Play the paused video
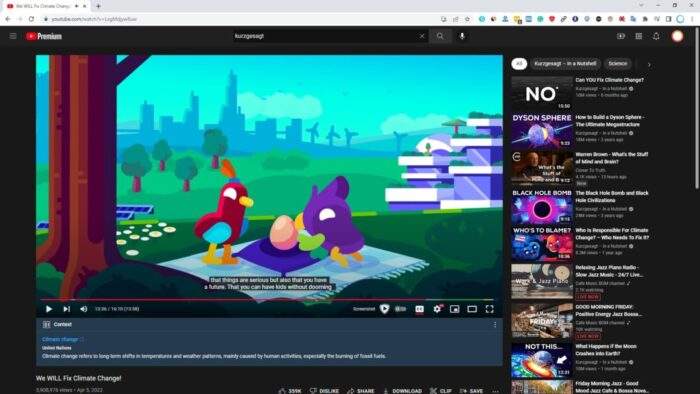The image size is (700, 394). click(x=49, y=309)
